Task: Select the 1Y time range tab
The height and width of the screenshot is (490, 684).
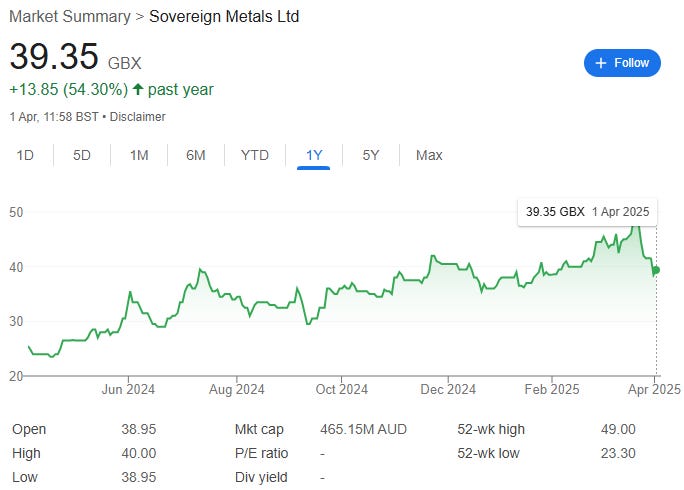Action: [x=314, y=155]
